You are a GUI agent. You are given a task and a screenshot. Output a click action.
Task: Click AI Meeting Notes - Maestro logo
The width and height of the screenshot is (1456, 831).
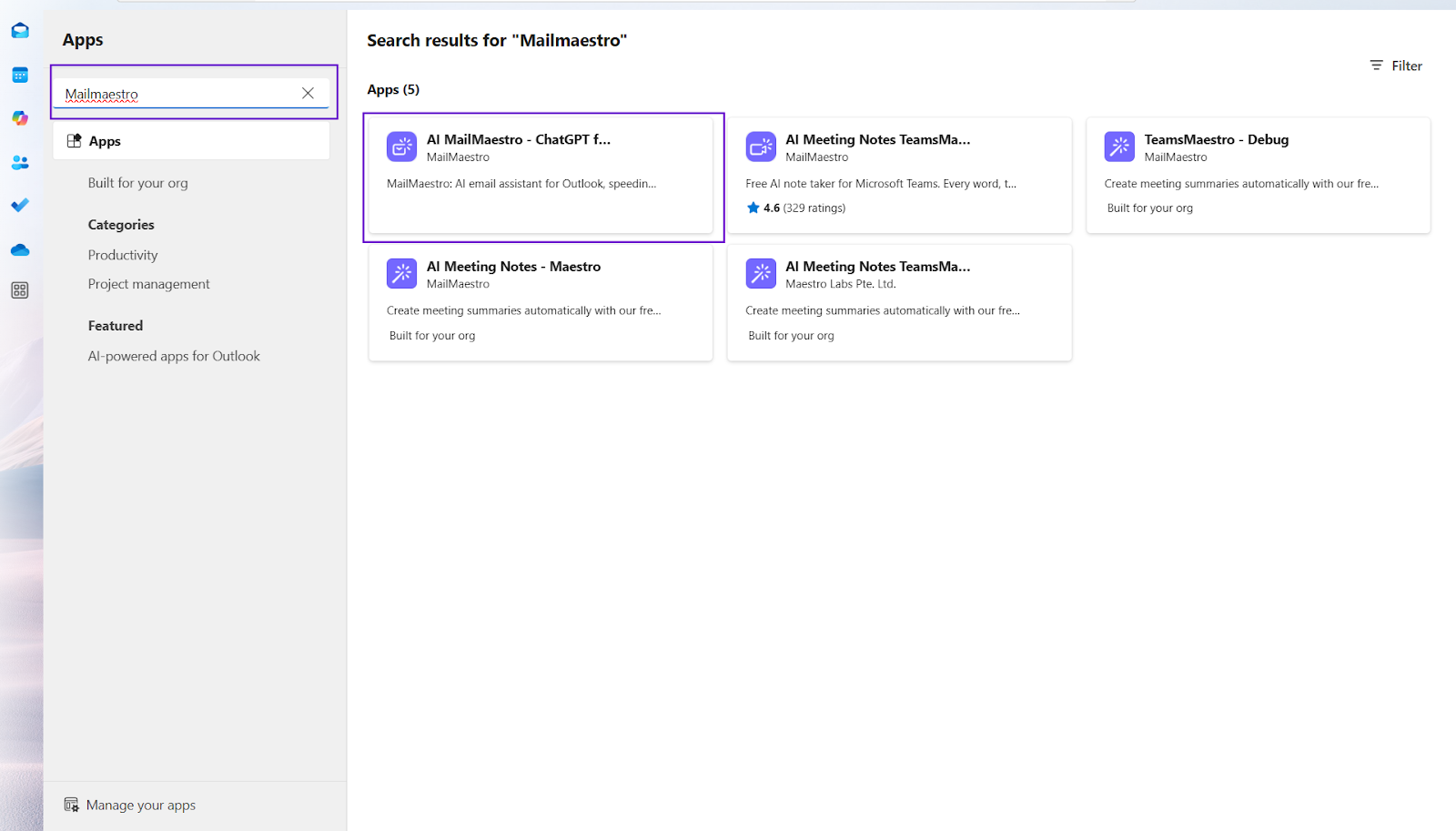pyautogui.click(x=401, y=273)
